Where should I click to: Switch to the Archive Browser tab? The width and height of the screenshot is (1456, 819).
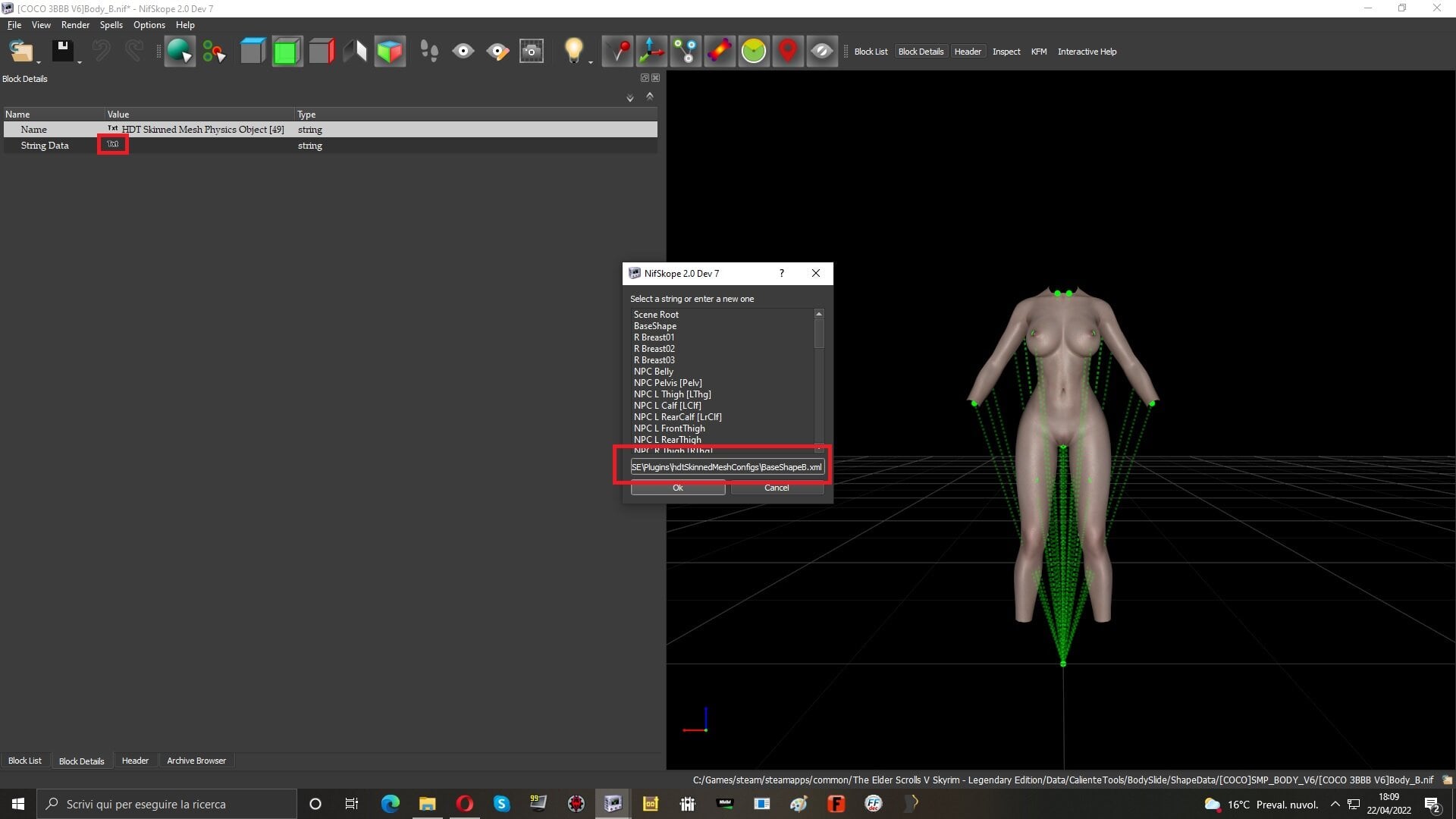tap(196, 761)
